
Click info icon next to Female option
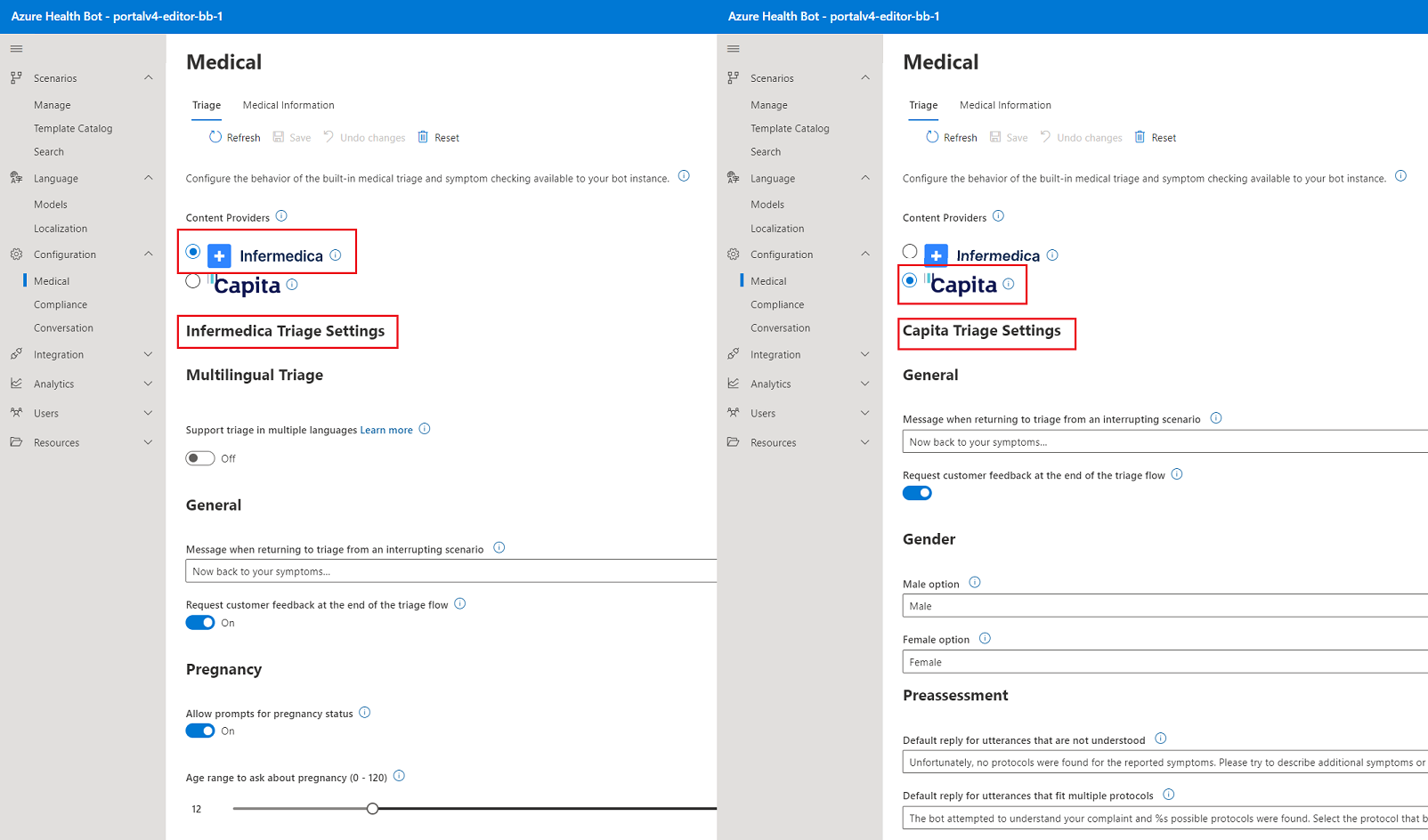tap(986, 639)
